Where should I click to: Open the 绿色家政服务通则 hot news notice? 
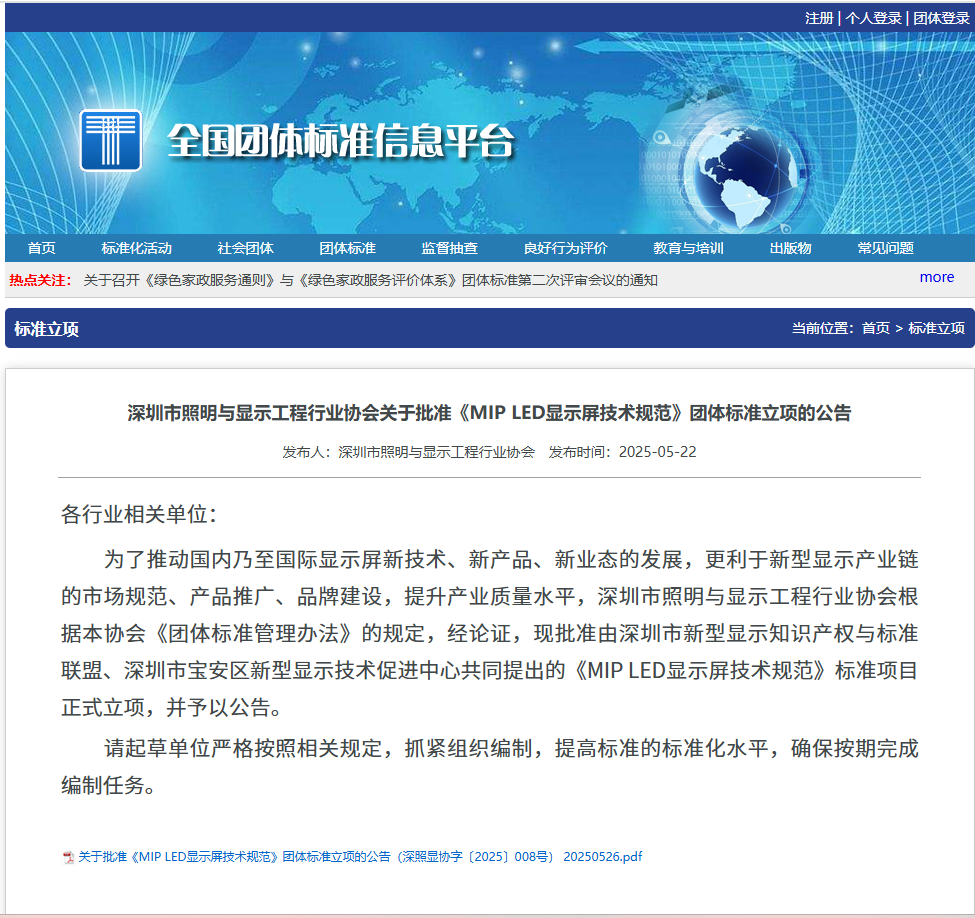pyautogui.click(x=371, y=280)
